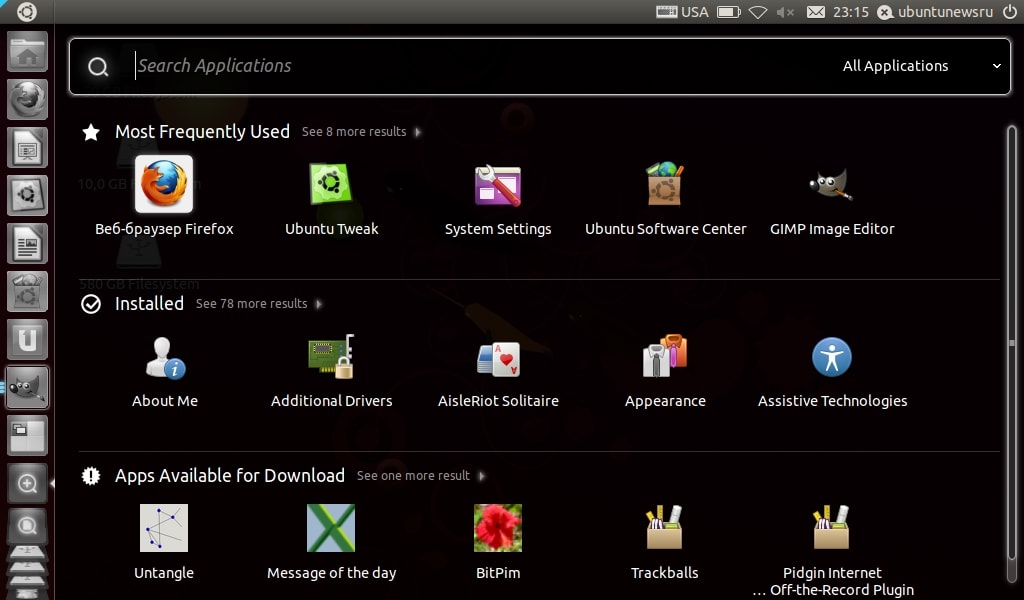Screen dimensions: 1024x600
Task: Open the USA keyboard layout indicator
Action: pyautogui.click(x=682, y=12)
